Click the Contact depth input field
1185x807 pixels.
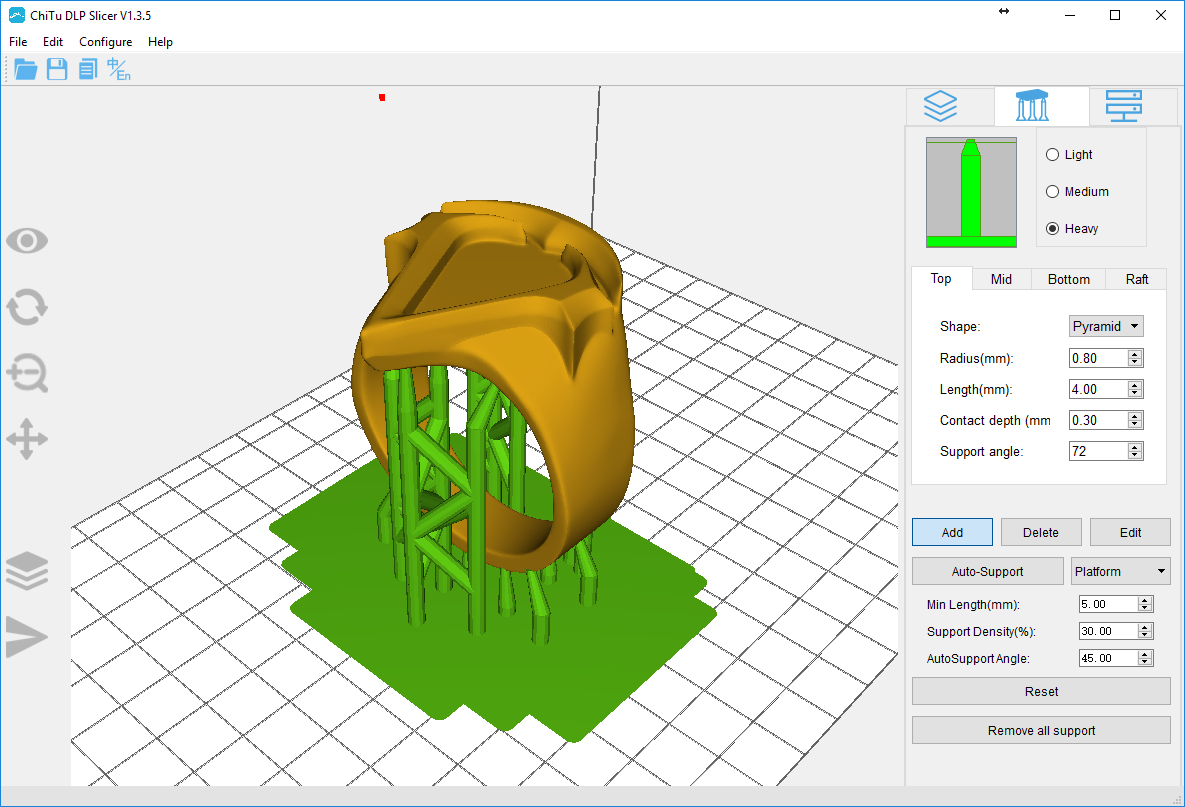(1099, 420)
